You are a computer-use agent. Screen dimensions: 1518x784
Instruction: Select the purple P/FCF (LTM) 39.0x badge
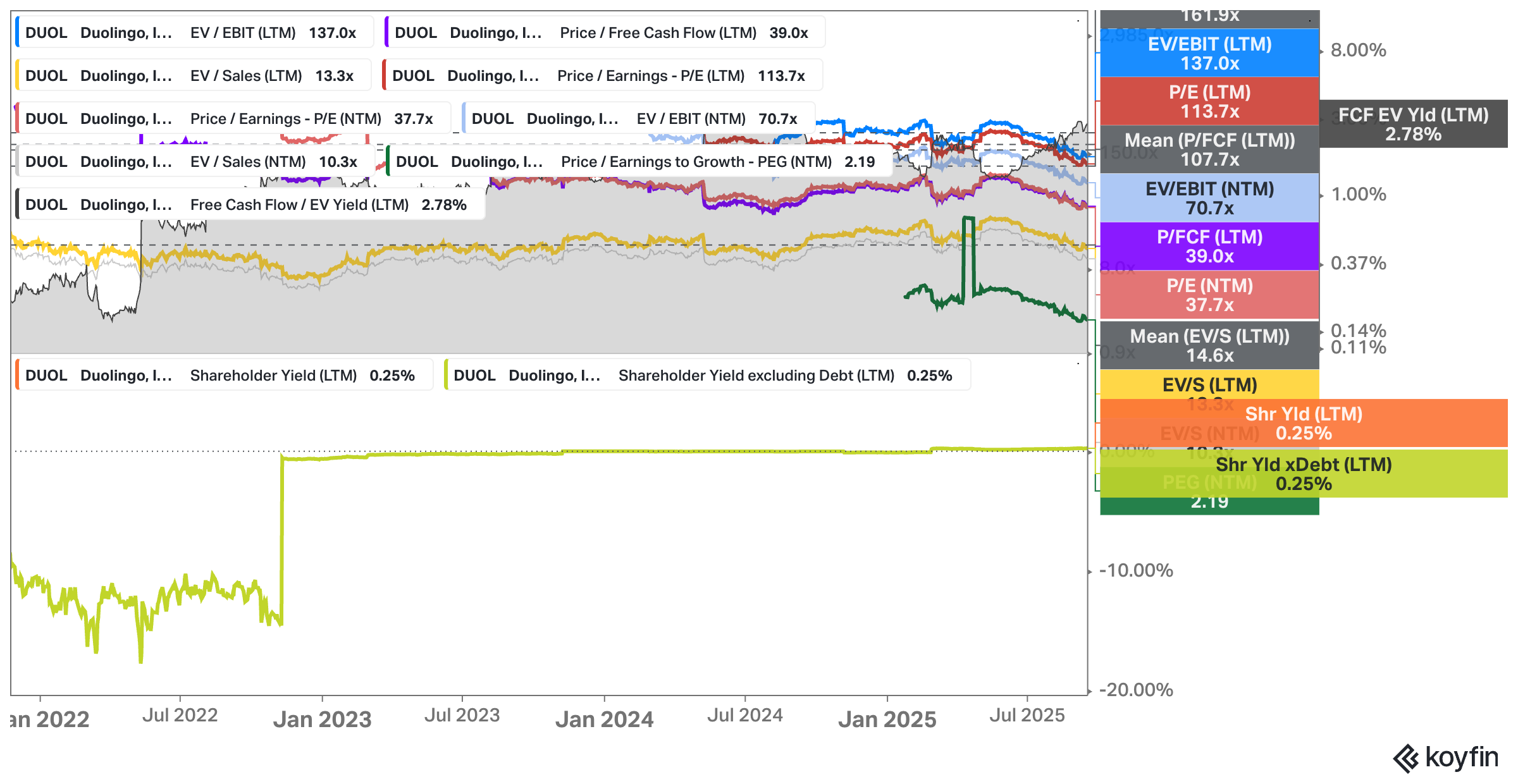click(x=1209, y=247)
